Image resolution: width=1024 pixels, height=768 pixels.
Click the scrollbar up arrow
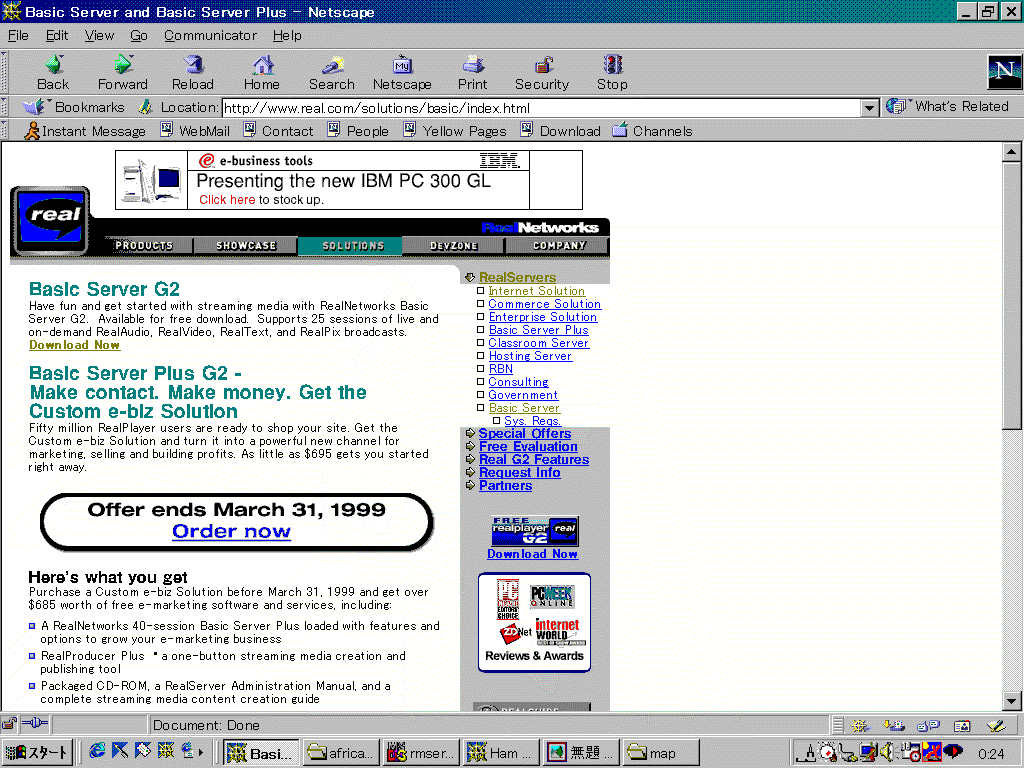pyautogui.click(x=1011, y=152)
